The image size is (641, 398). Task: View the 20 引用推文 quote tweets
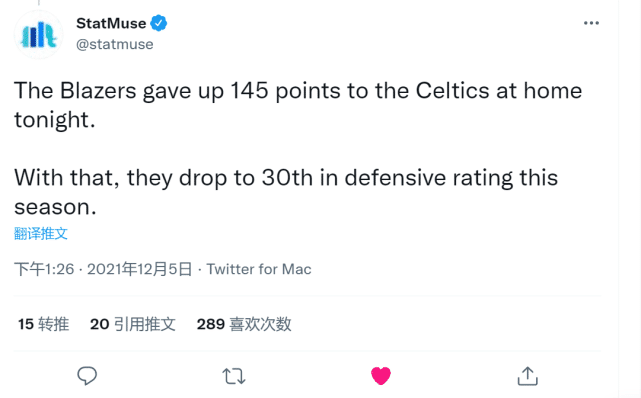tap(133, 324)
